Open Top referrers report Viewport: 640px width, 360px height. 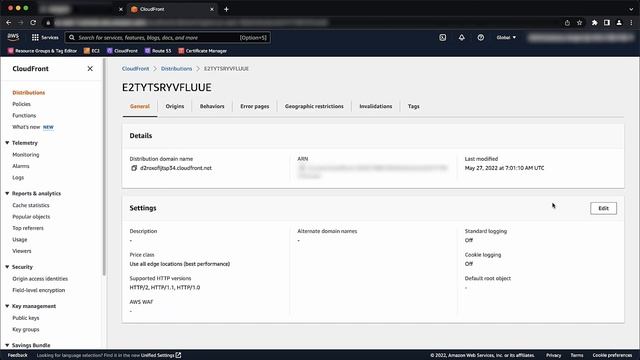click(28, 228)
